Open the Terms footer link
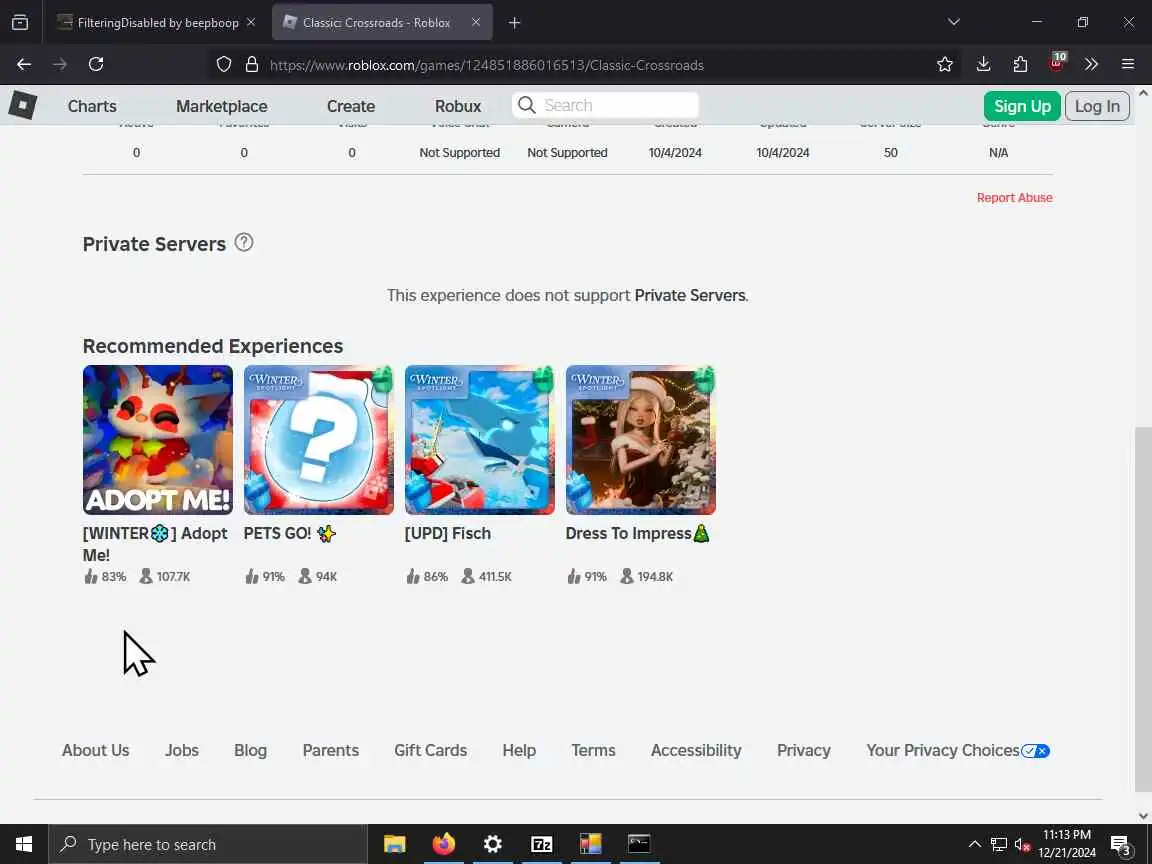1152x864 pixels. (x=593, y=750)
